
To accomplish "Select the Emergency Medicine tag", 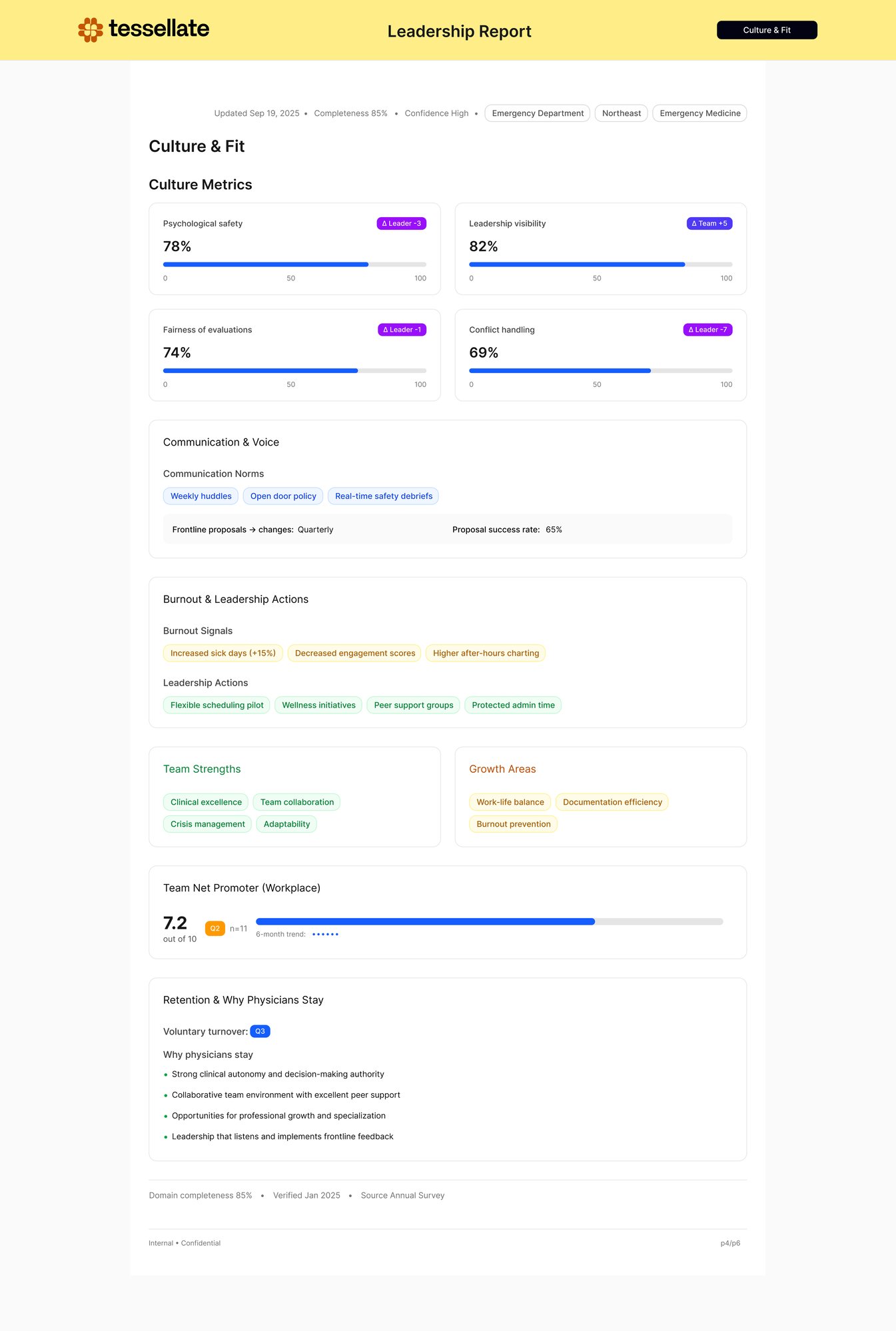I will (x=699, y=113).
